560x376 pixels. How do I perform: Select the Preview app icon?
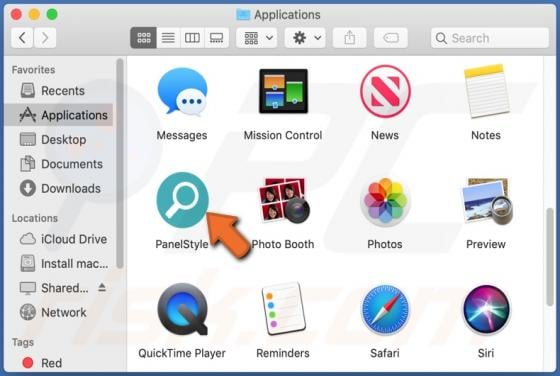[x=487, y=201]
